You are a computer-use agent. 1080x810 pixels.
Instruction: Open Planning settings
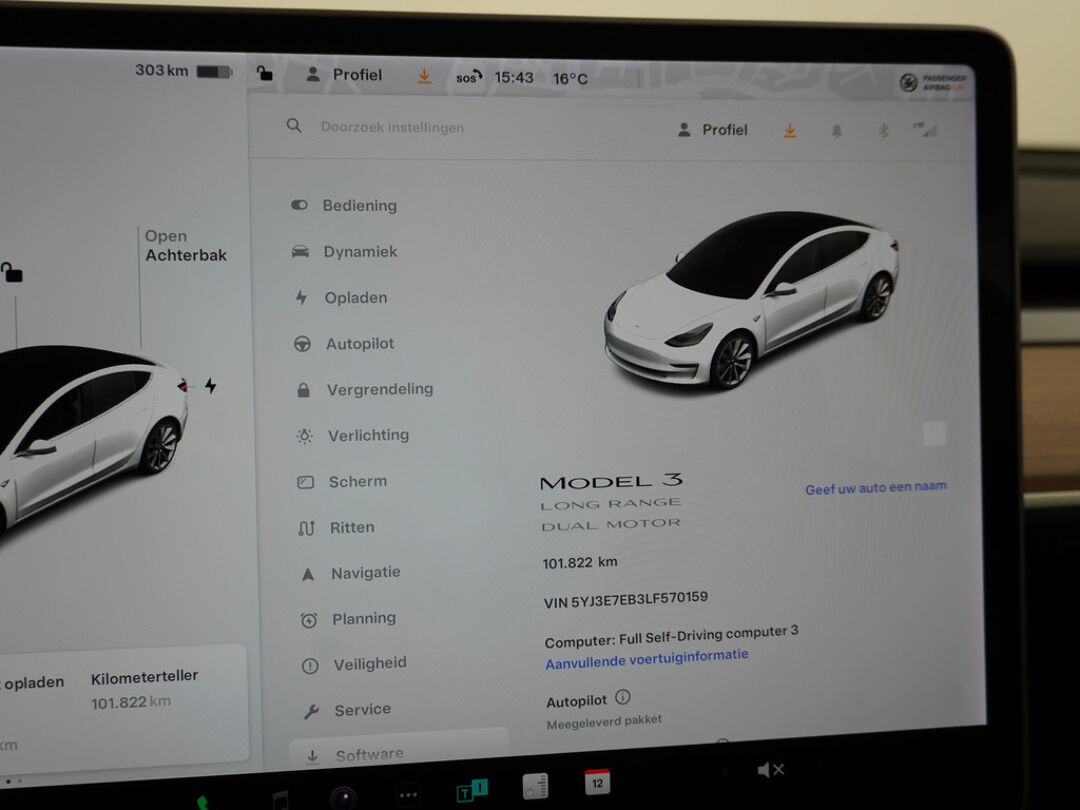[x=349, y=619]
